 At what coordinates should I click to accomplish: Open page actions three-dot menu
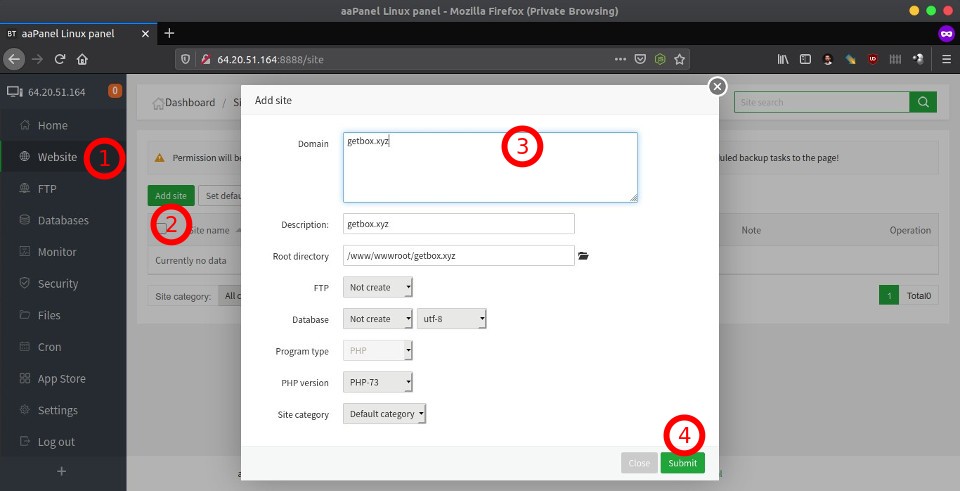coord(620,59)
